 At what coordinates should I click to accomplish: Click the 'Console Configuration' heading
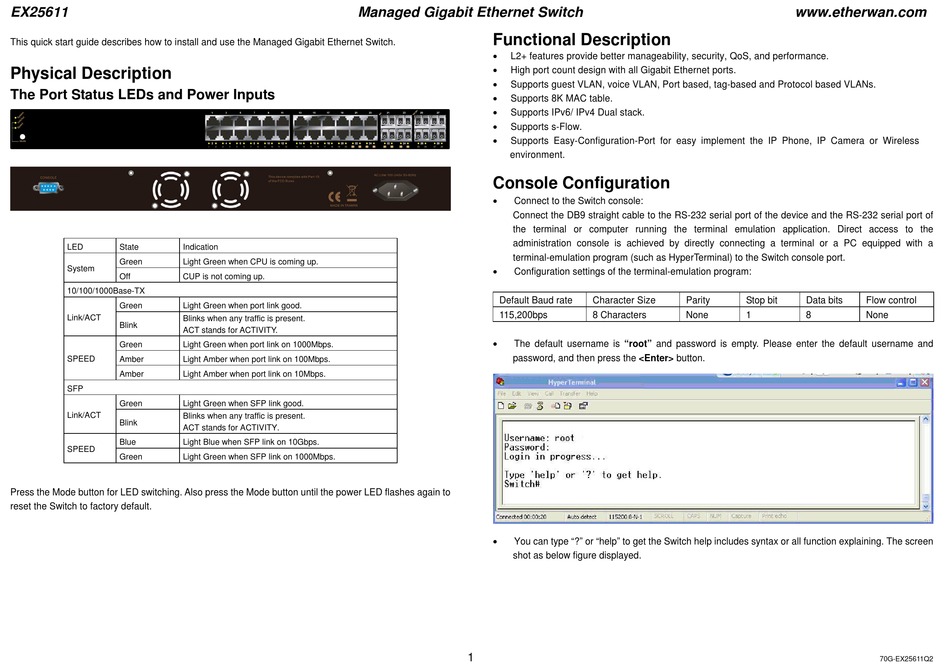[x=581, y=183]
